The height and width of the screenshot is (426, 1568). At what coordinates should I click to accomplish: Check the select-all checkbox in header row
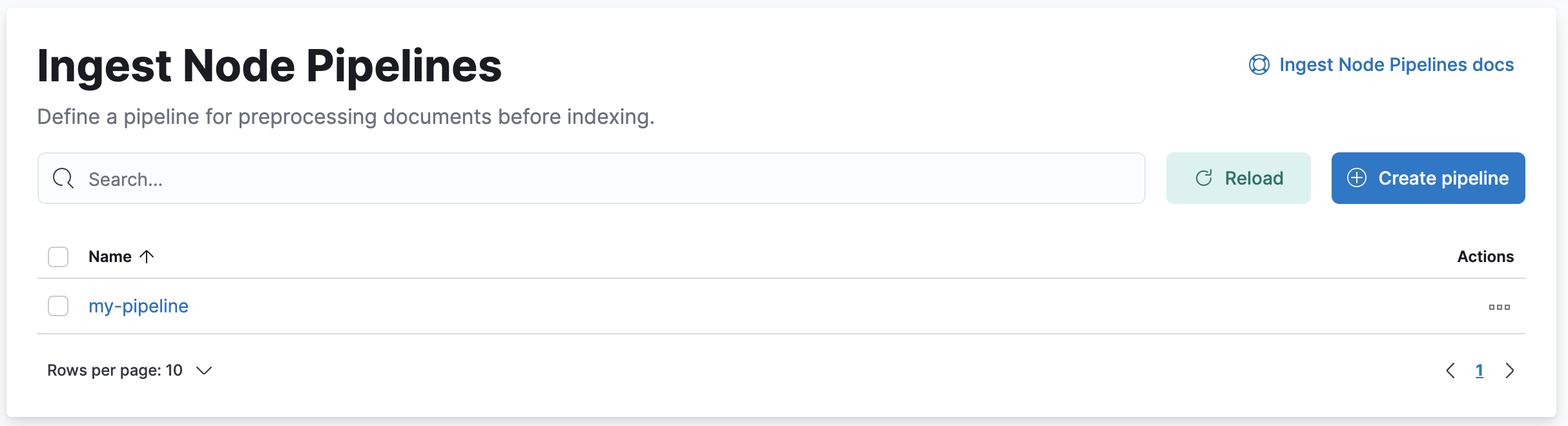(57, 256)
